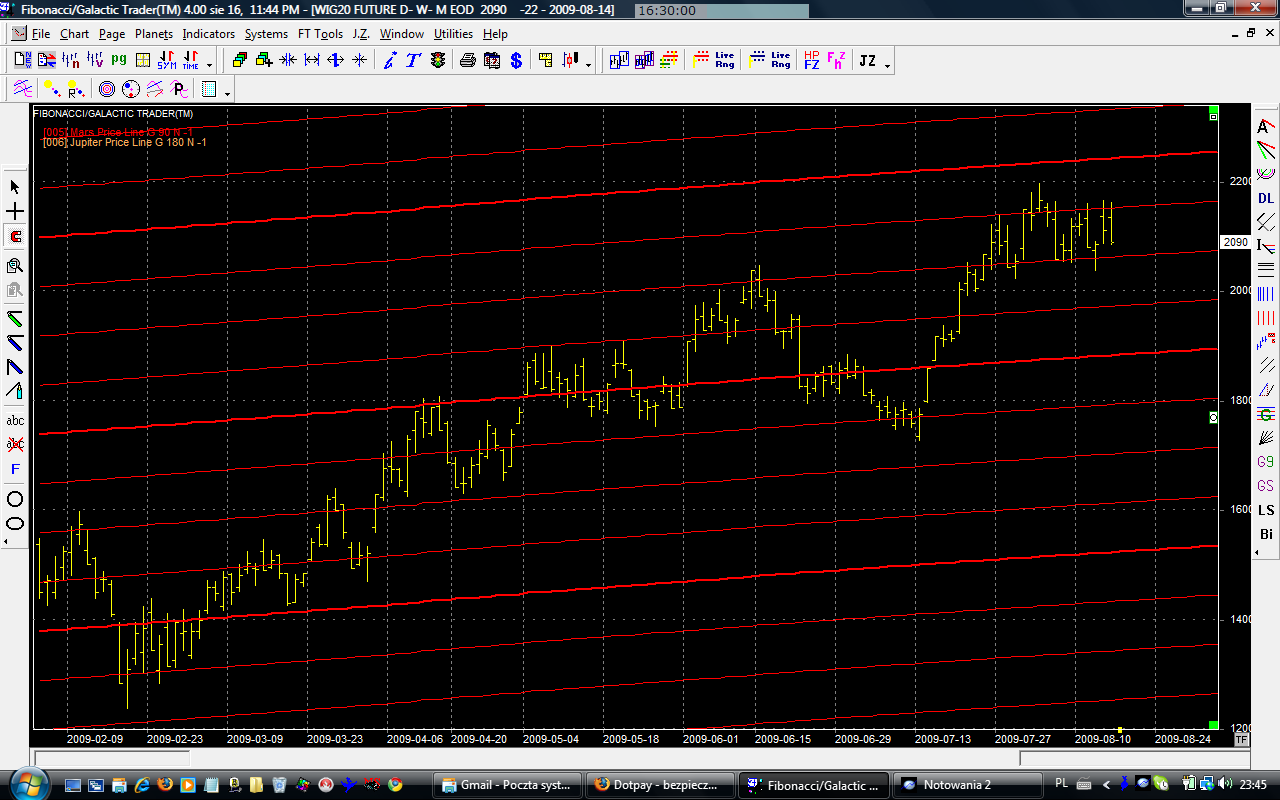Select the circle drawing tool
This screenshot has width=1280, height=800.
click(x=15, y=499)
